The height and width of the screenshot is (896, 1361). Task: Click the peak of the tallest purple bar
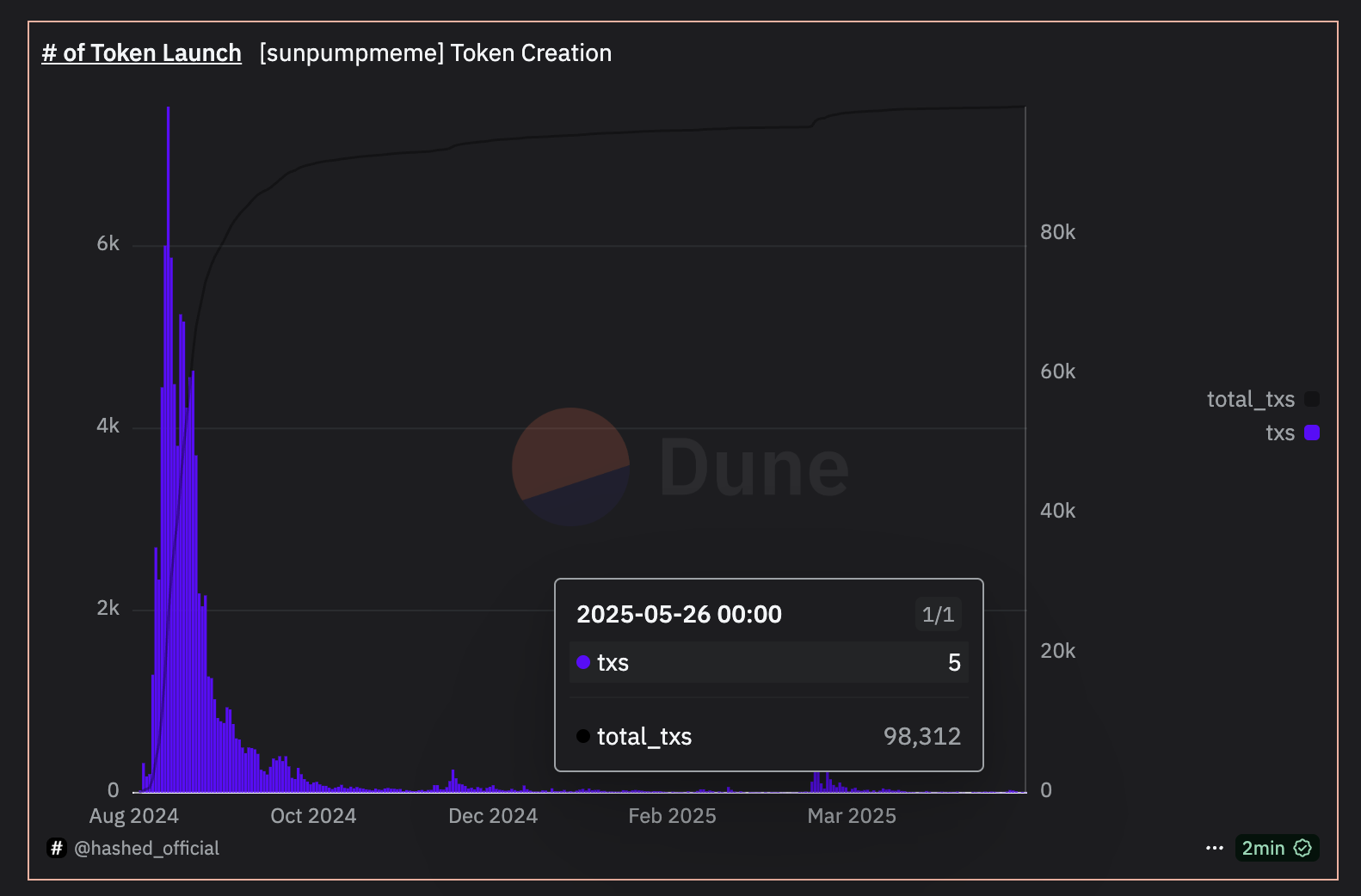point(168,110)
